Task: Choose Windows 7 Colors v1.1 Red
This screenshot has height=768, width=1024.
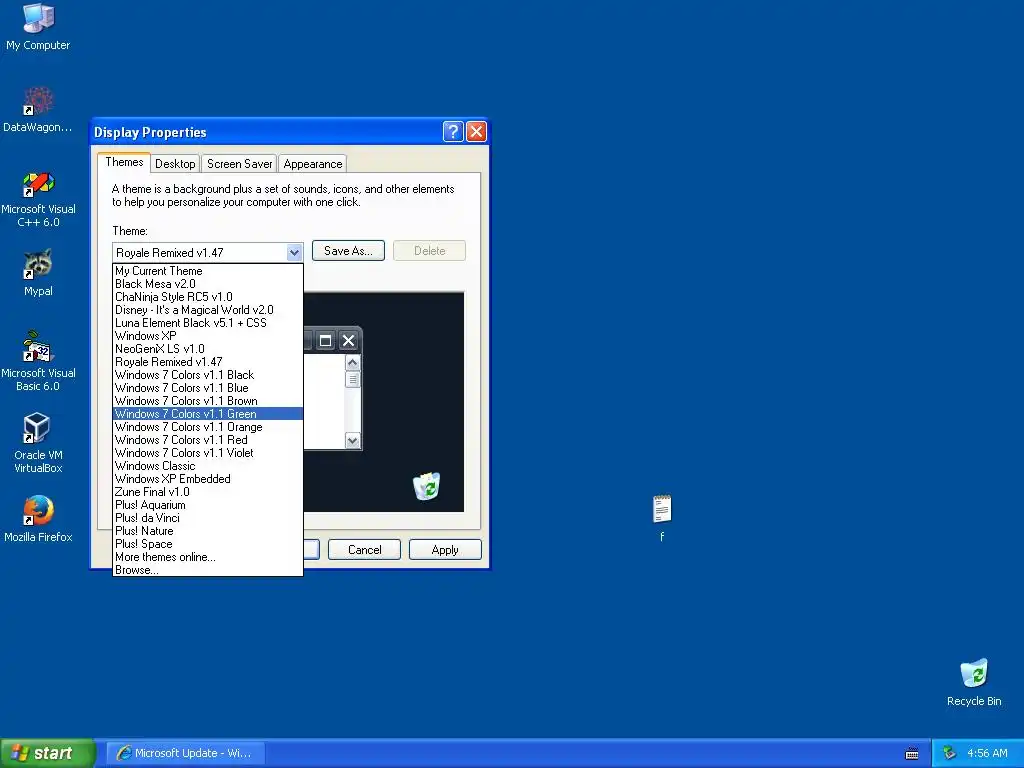Action: click(208, 440)
